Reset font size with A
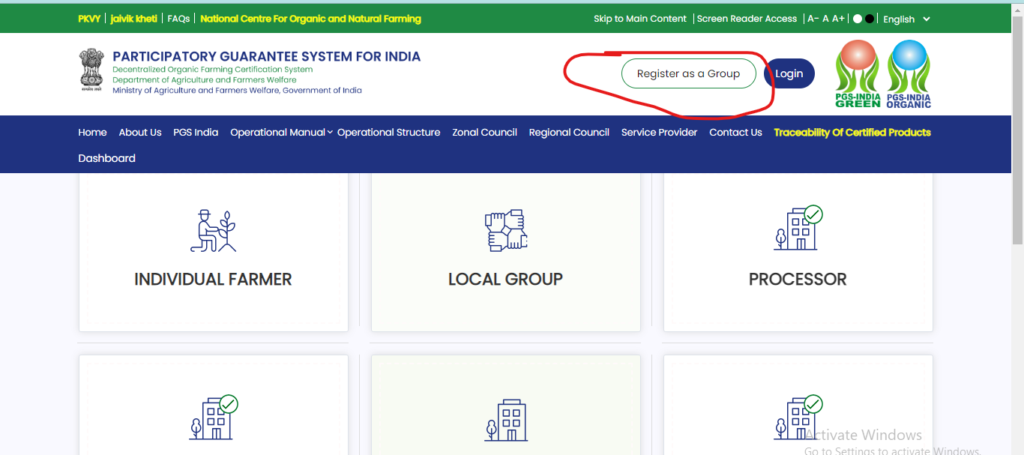Image resolution: width=1024 pixels, height=455 pixels. click(x=825, y=19)
